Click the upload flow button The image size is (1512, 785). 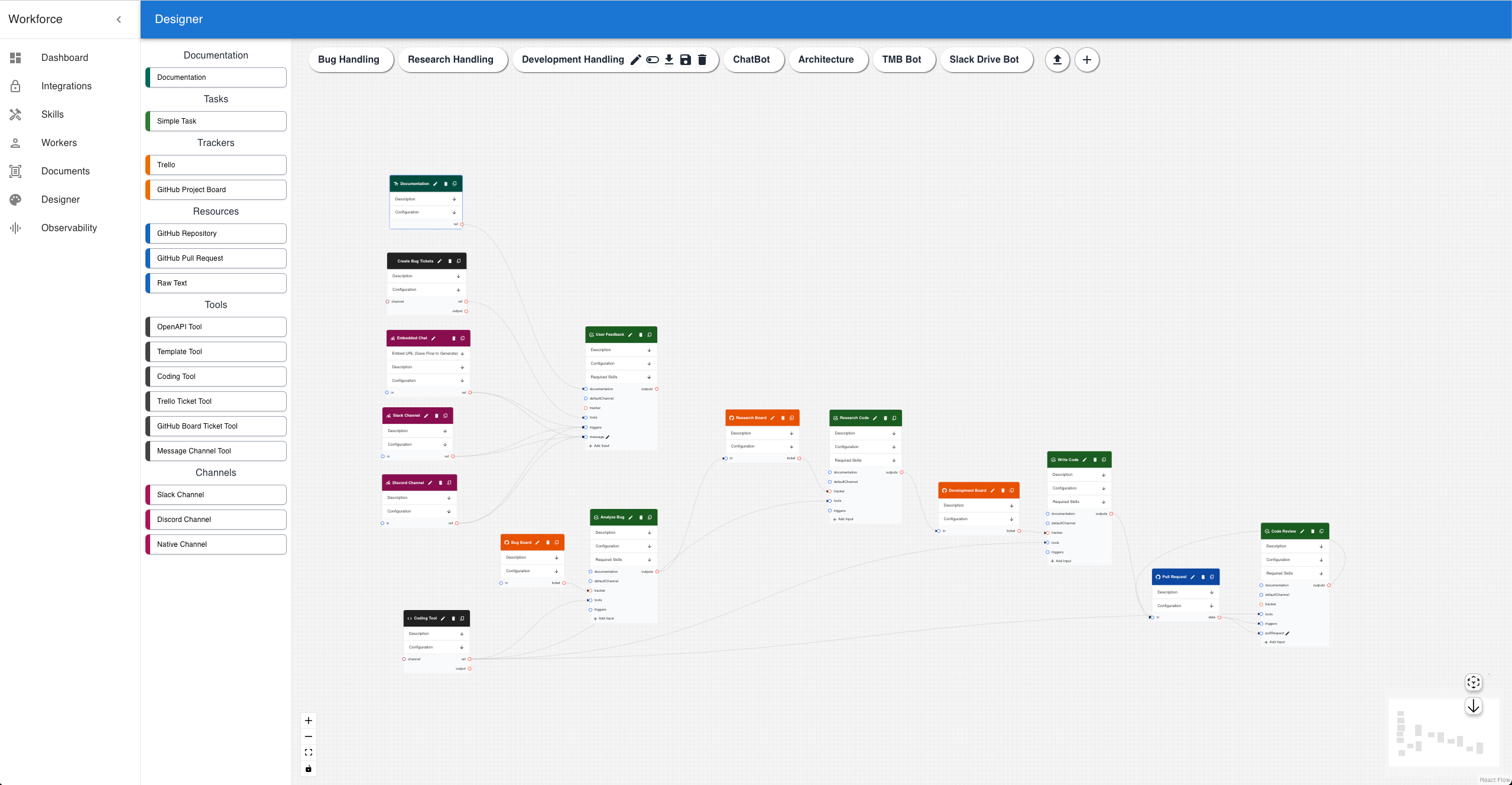click(x=1057, y=60)
